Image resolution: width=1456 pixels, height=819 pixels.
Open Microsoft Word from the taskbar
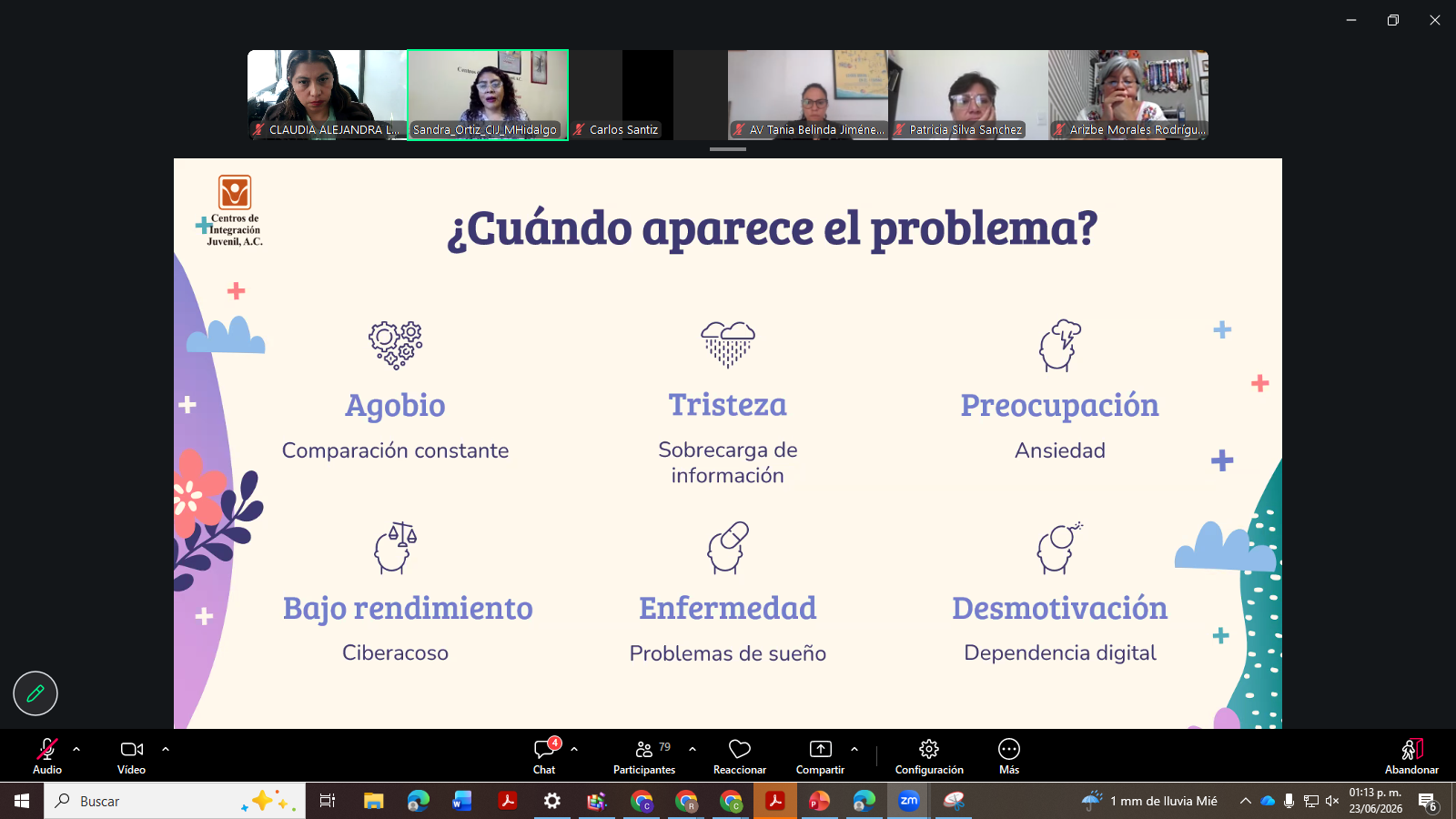coord(462,801)
